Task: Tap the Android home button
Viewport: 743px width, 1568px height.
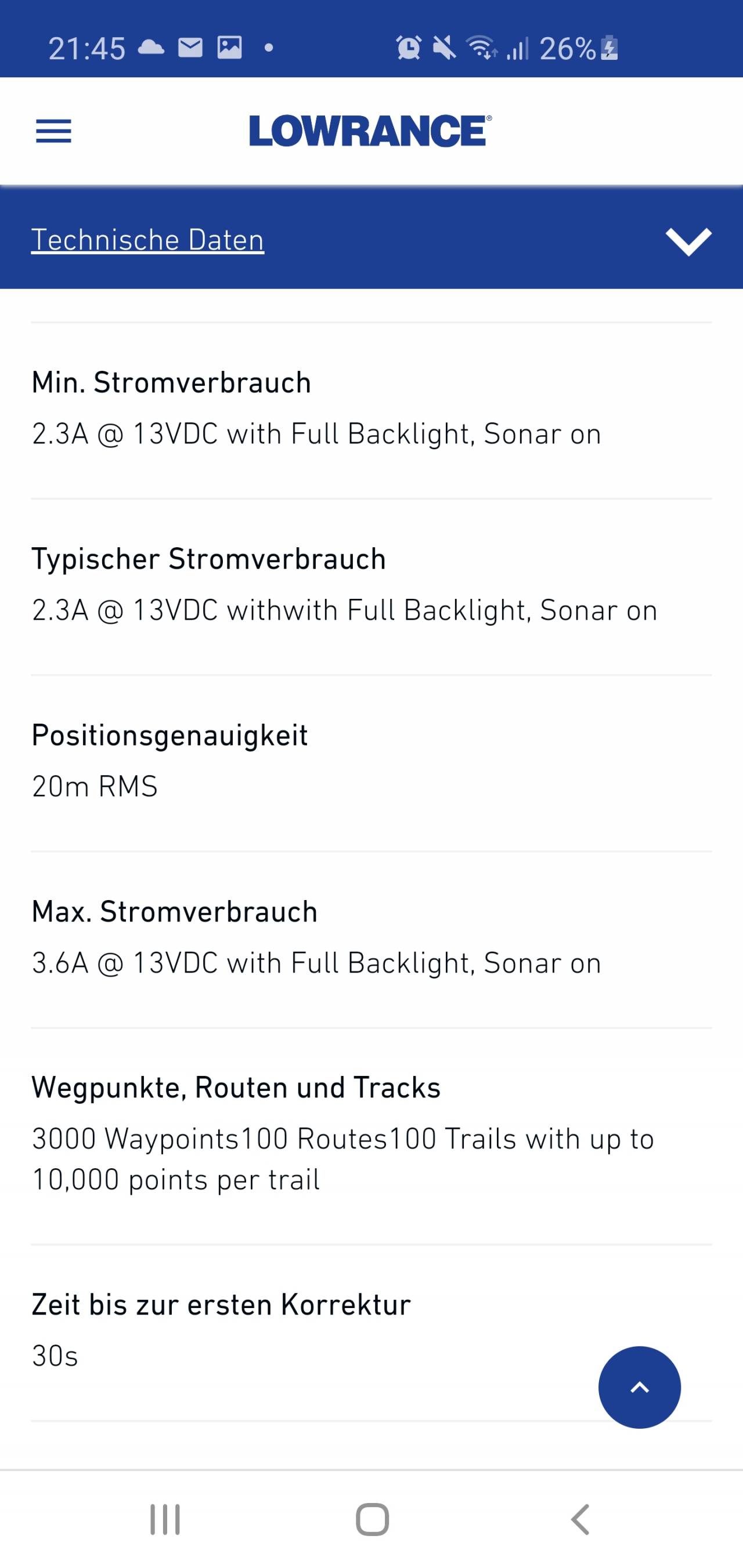Action: (x=372, y=1519)
